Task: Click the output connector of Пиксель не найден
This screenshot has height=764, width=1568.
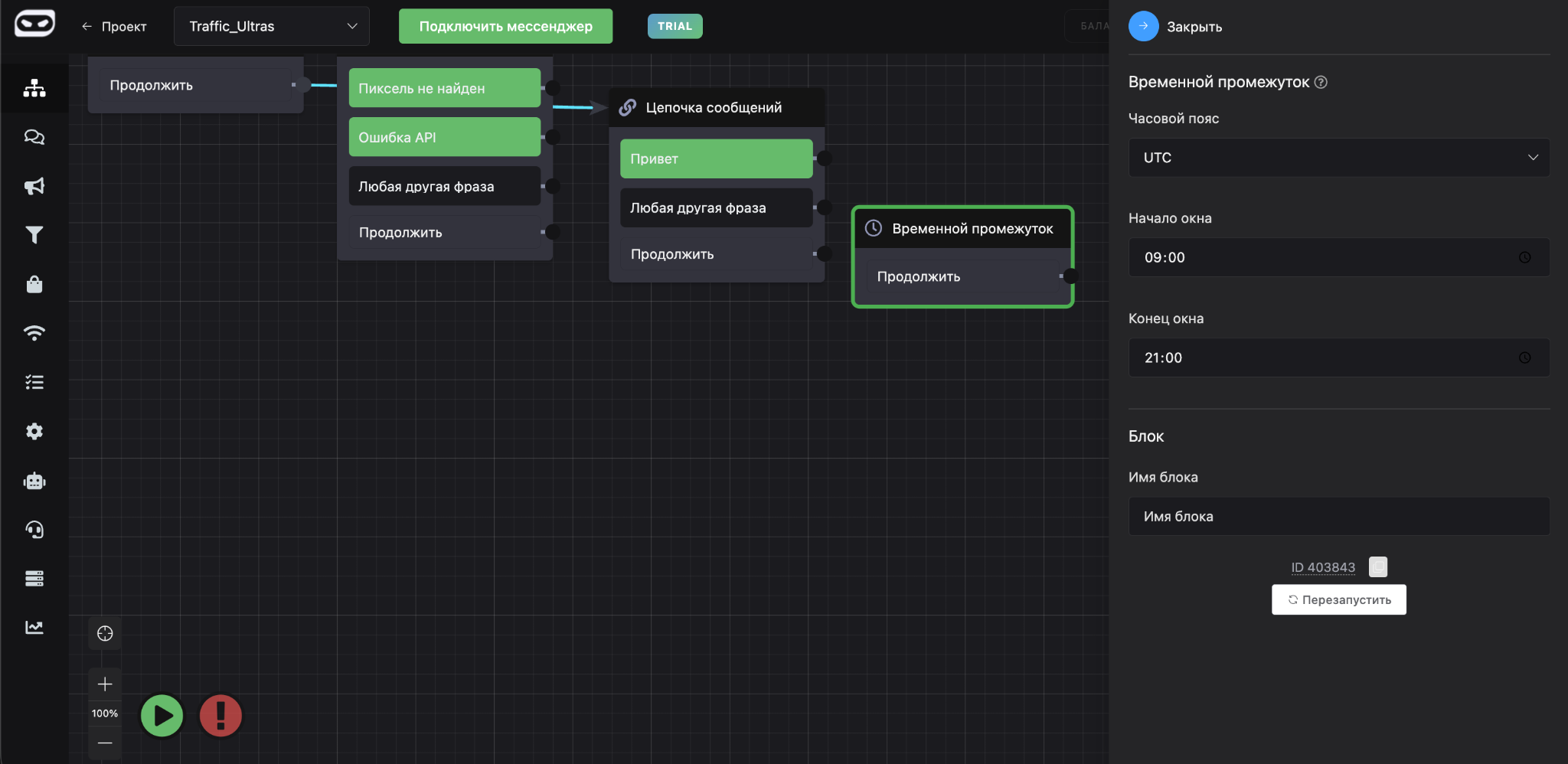Action: 553,88
